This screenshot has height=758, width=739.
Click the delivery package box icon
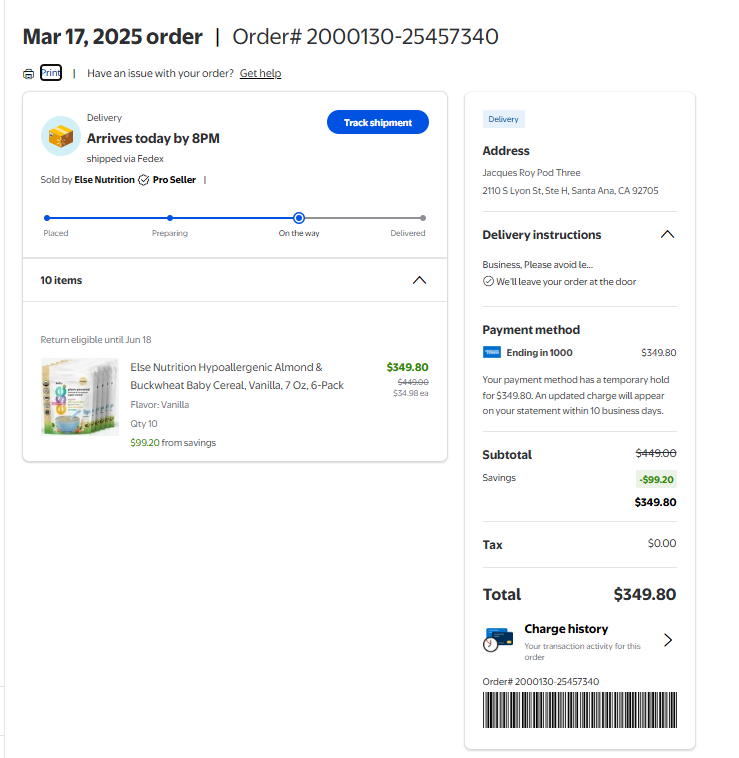click(x=61, y=136)
